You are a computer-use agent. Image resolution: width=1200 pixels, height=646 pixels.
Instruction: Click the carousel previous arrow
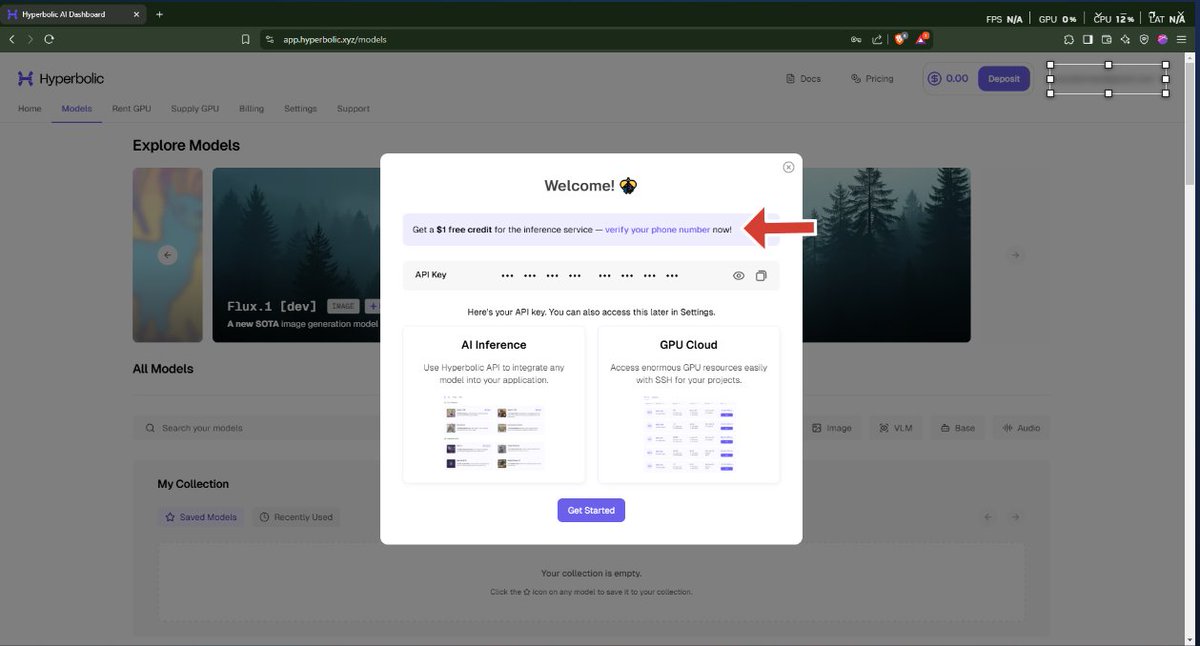168,255
